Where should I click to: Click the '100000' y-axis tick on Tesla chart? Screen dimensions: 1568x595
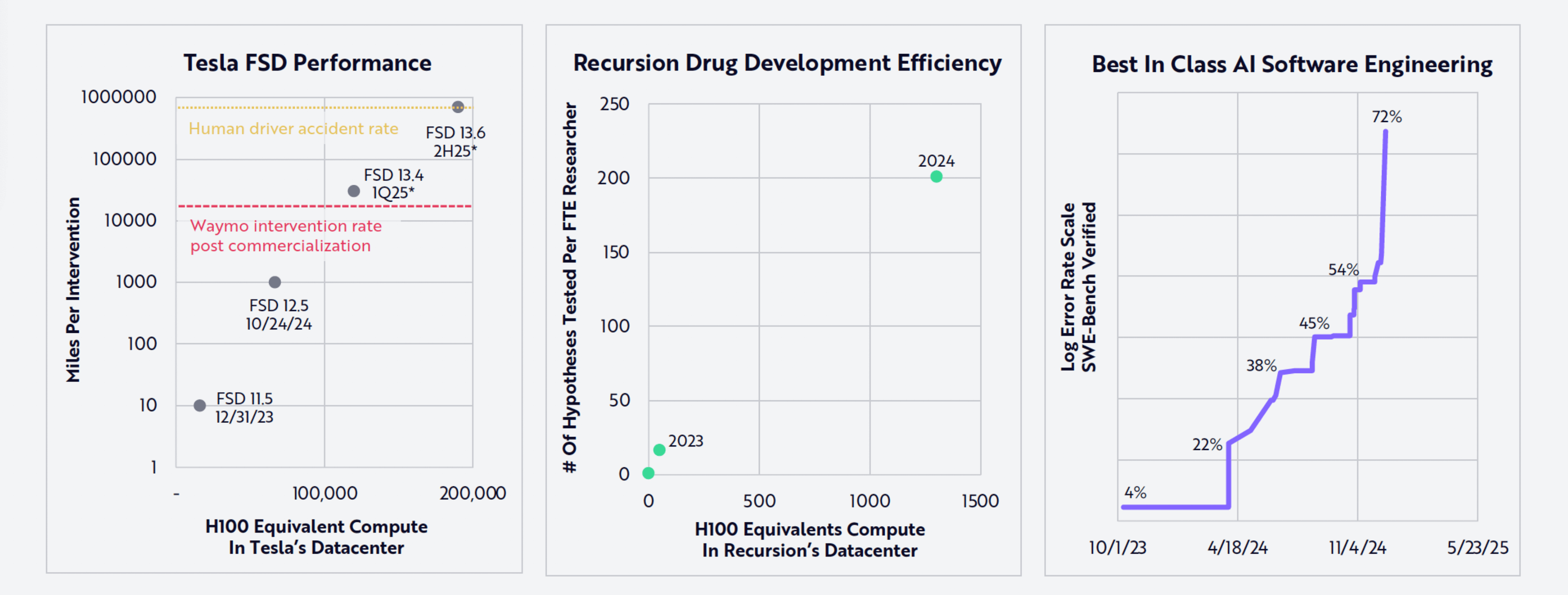pyautogui.click(x=125, y=159)
